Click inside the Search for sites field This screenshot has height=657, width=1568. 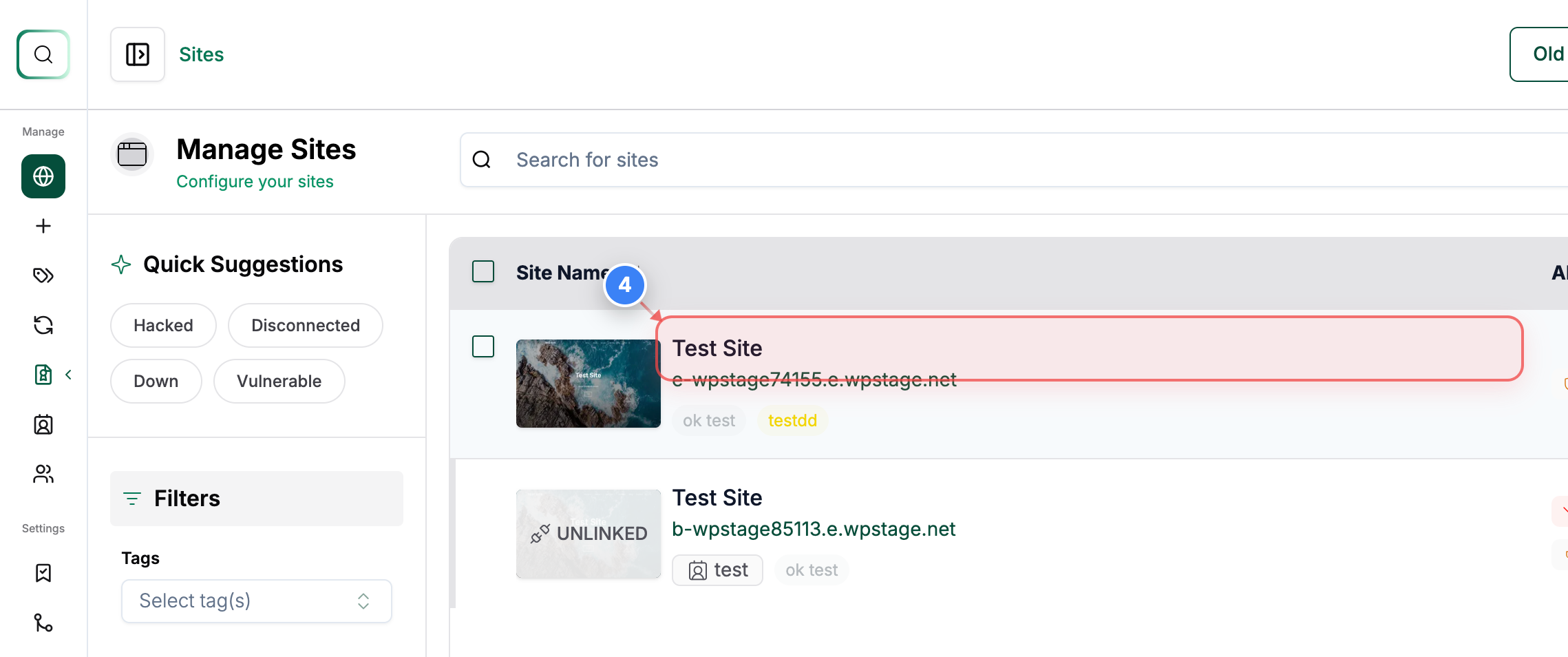click(688, 160)
